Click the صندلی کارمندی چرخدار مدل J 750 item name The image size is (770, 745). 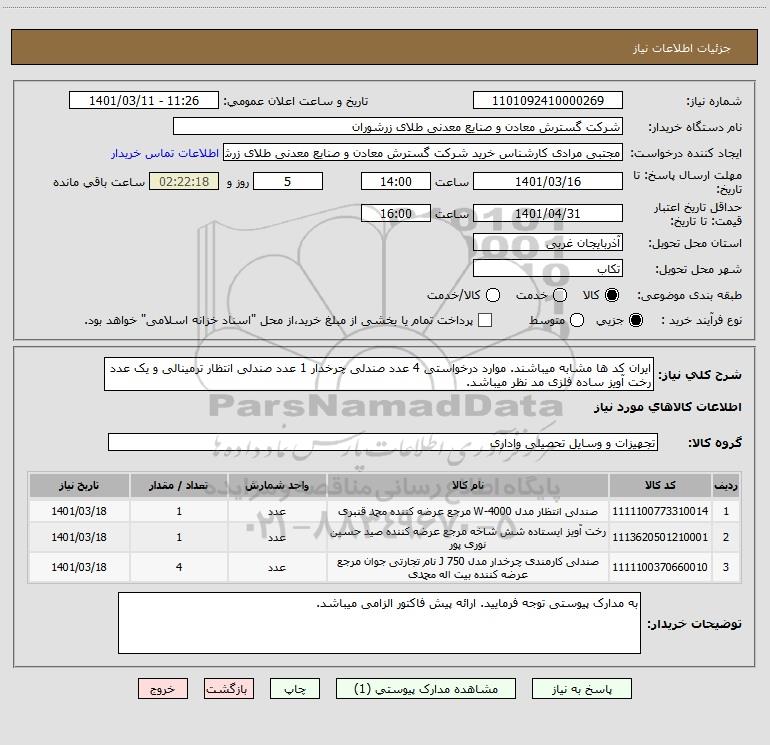tap(468, 568)
